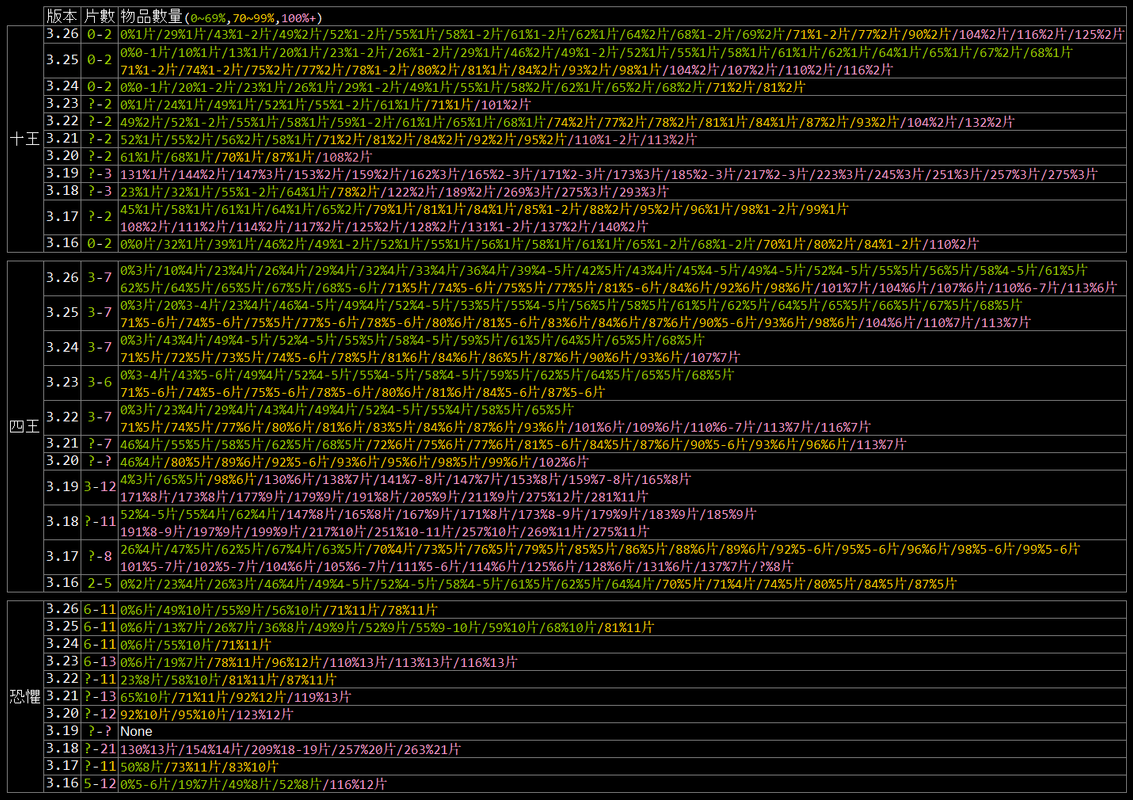Viewport: 1133px width, 800px height.
Task: Click the 片數 column header
Action: tap(99, 16)
